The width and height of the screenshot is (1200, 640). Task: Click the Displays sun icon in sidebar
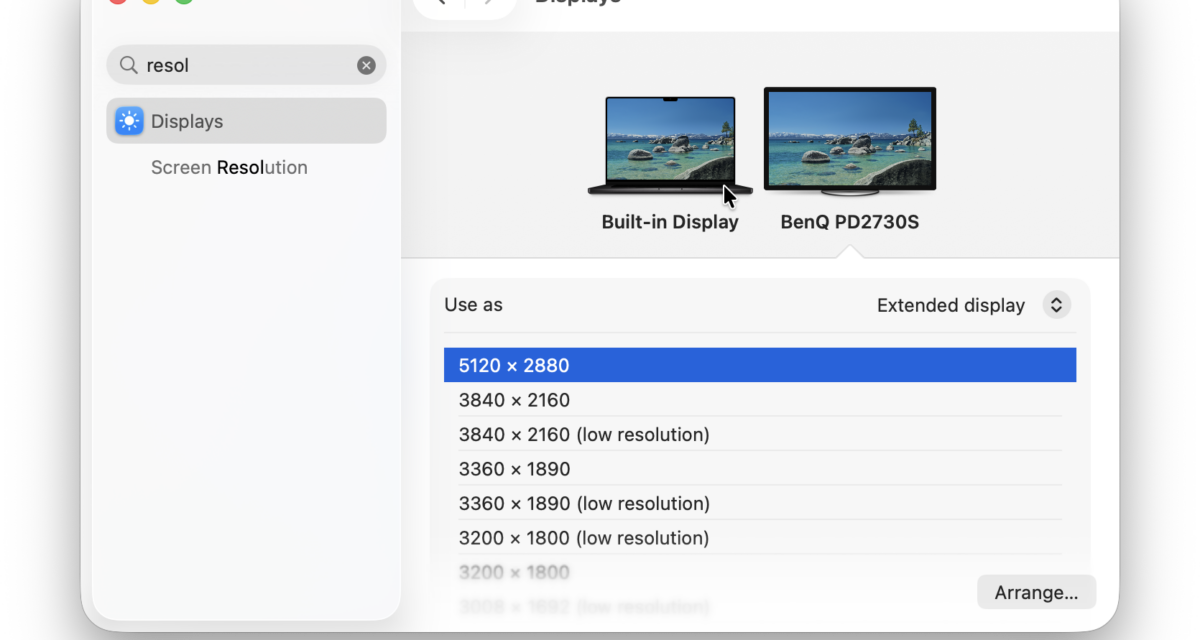pyautogui.click(x=129, y=121)
